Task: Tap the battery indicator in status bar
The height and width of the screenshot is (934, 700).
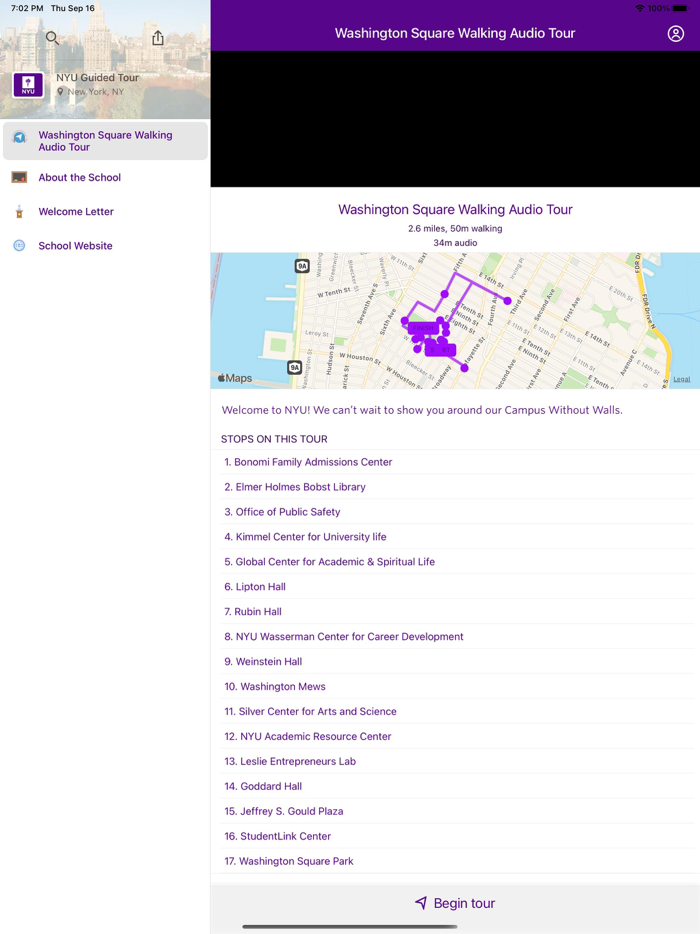Action: pos(680,8)
